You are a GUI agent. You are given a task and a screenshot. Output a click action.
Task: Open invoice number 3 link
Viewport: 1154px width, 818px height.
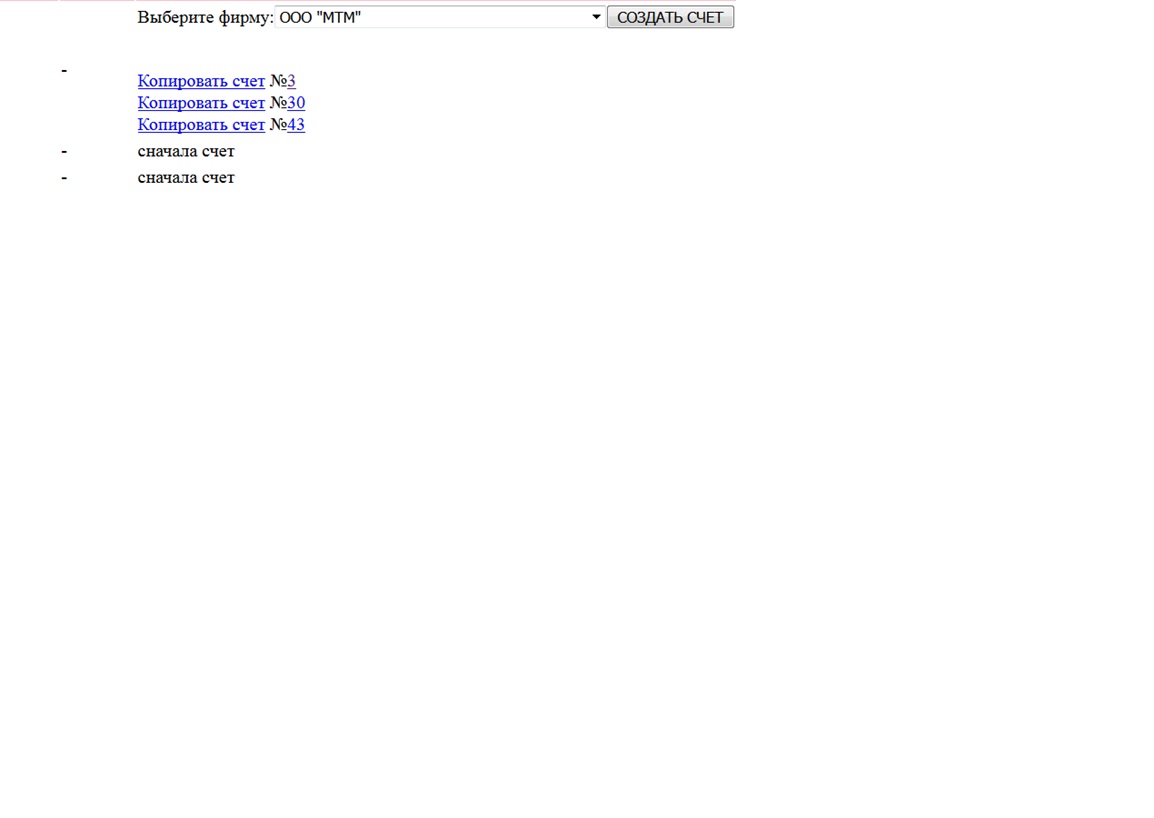(x=292, y=81)
